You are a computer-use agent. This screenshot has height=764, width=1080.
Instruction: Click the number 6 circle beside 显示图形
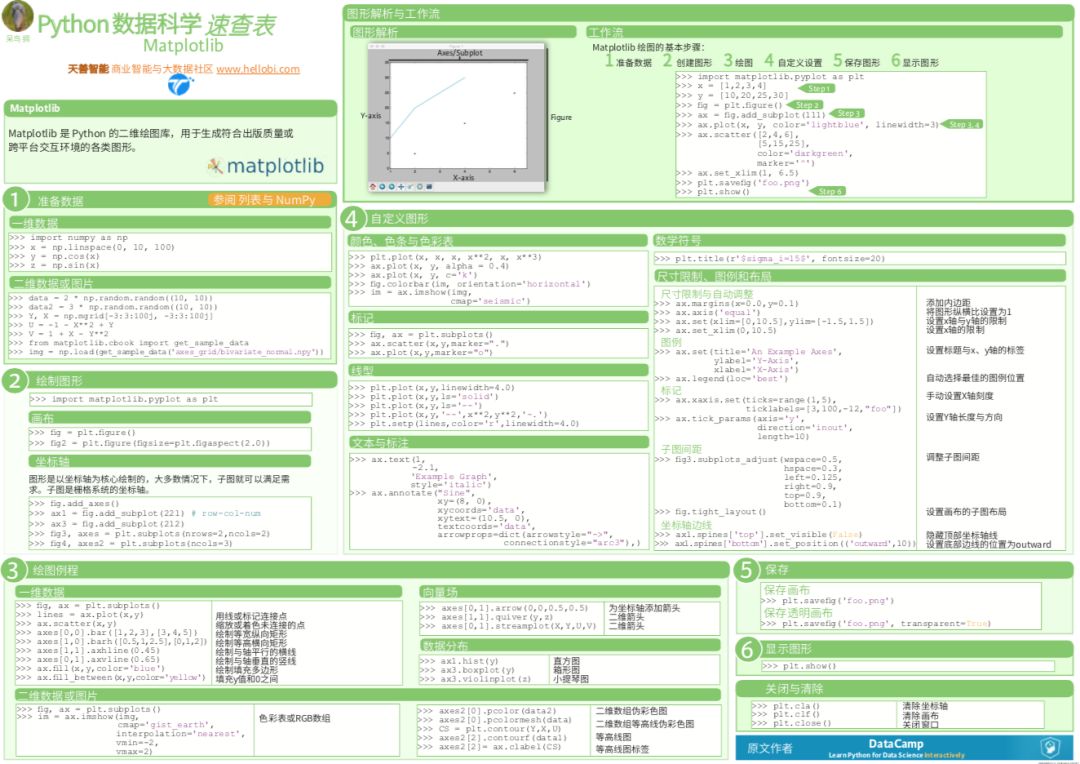point(748,649)
